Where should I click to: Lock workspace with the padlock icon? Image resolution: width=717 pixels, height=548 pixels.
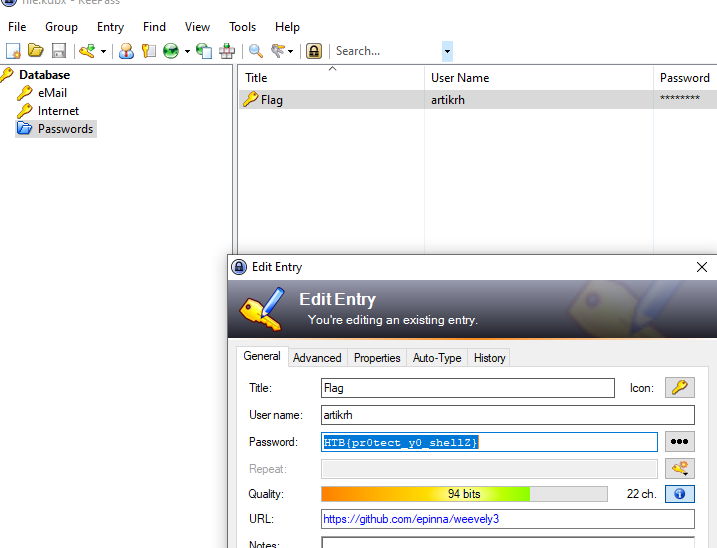click(x=314, y=51)
